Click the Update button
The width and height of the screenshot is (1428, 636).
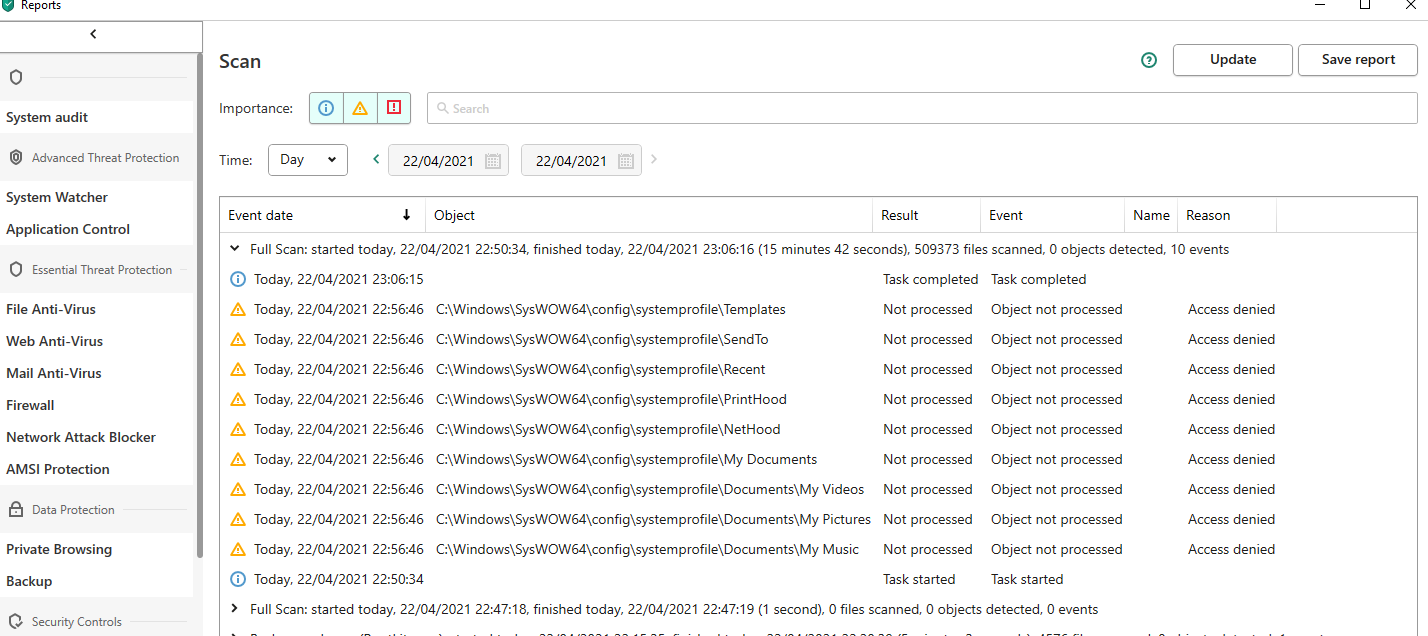pos(1233,60)
